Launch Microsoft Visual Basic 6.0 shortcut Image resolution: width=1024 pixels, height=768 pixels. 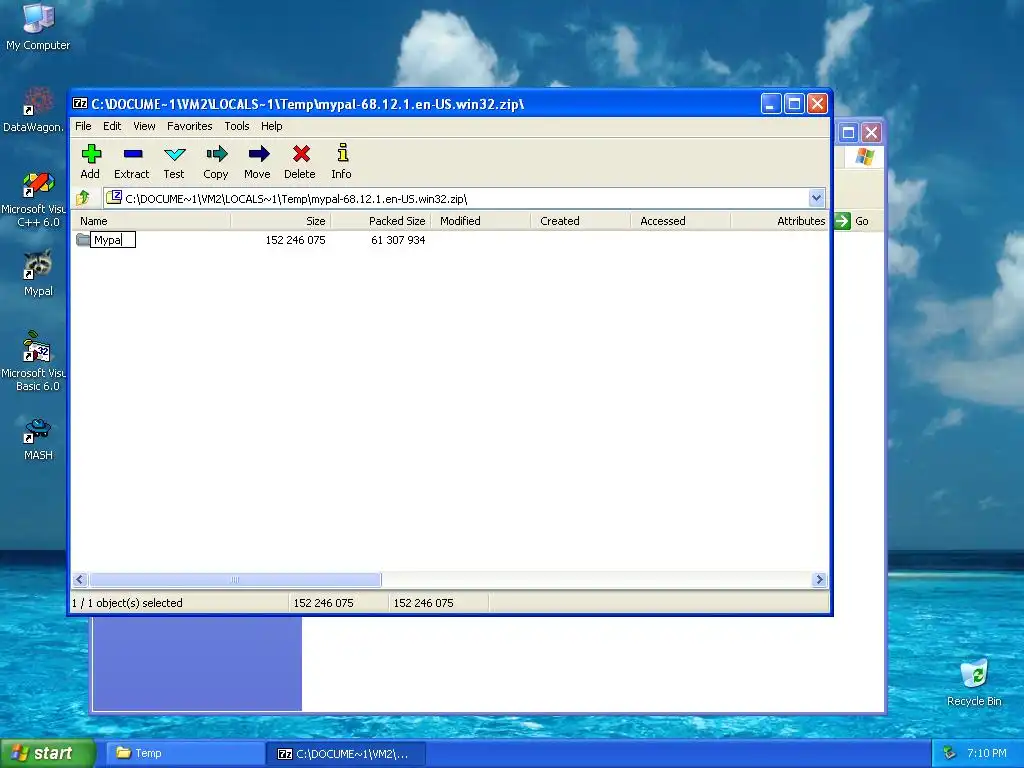pyautogui.click(x=33, y=361)
